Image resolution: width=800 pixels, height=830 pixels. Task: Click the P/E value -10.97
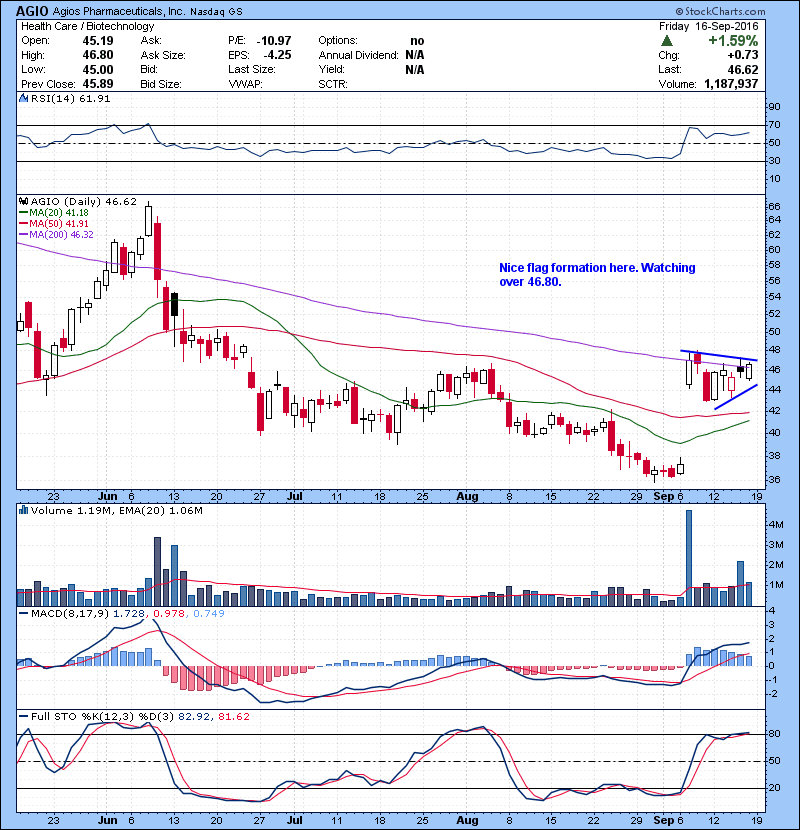[x=274, y=41]
